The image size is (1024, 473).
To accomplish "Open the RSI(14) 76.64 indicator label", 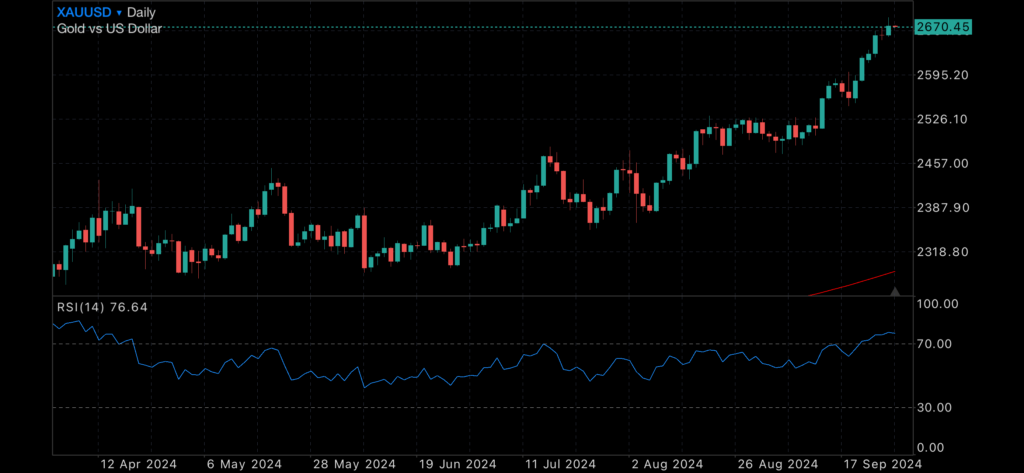I will pyautogui.click(x=102, y=307).
